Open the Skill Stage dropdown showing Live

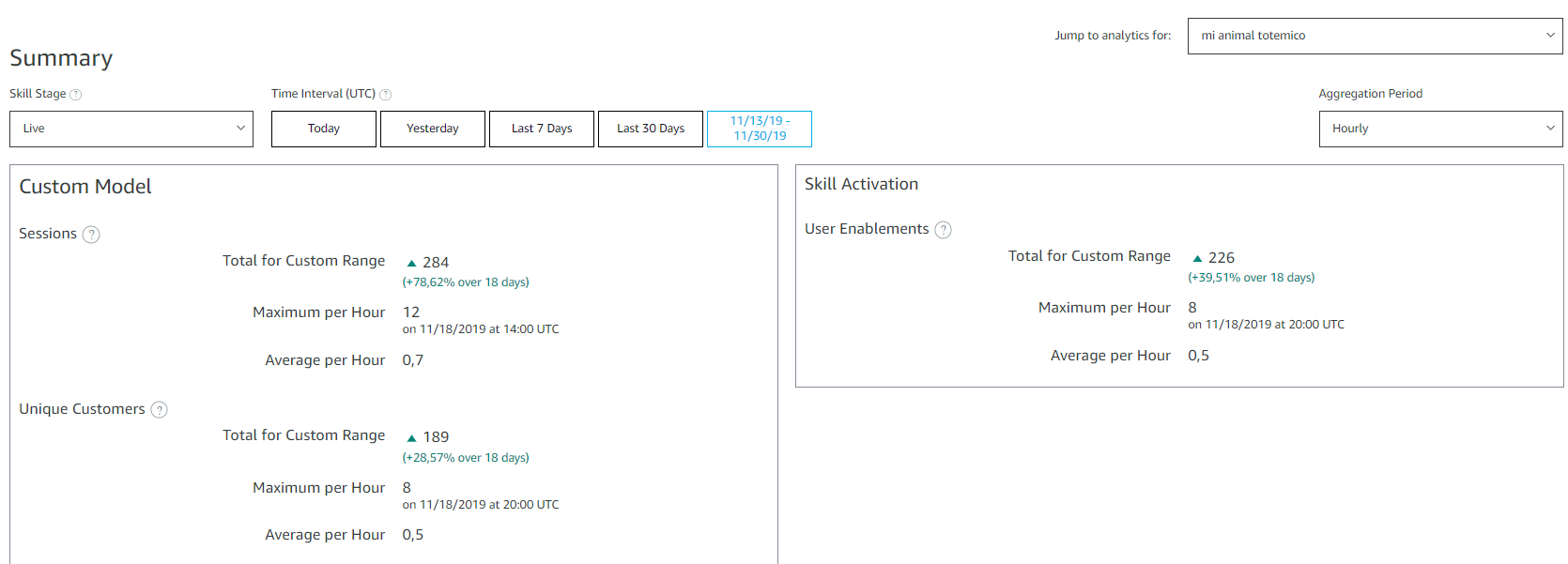pos(131,129)
